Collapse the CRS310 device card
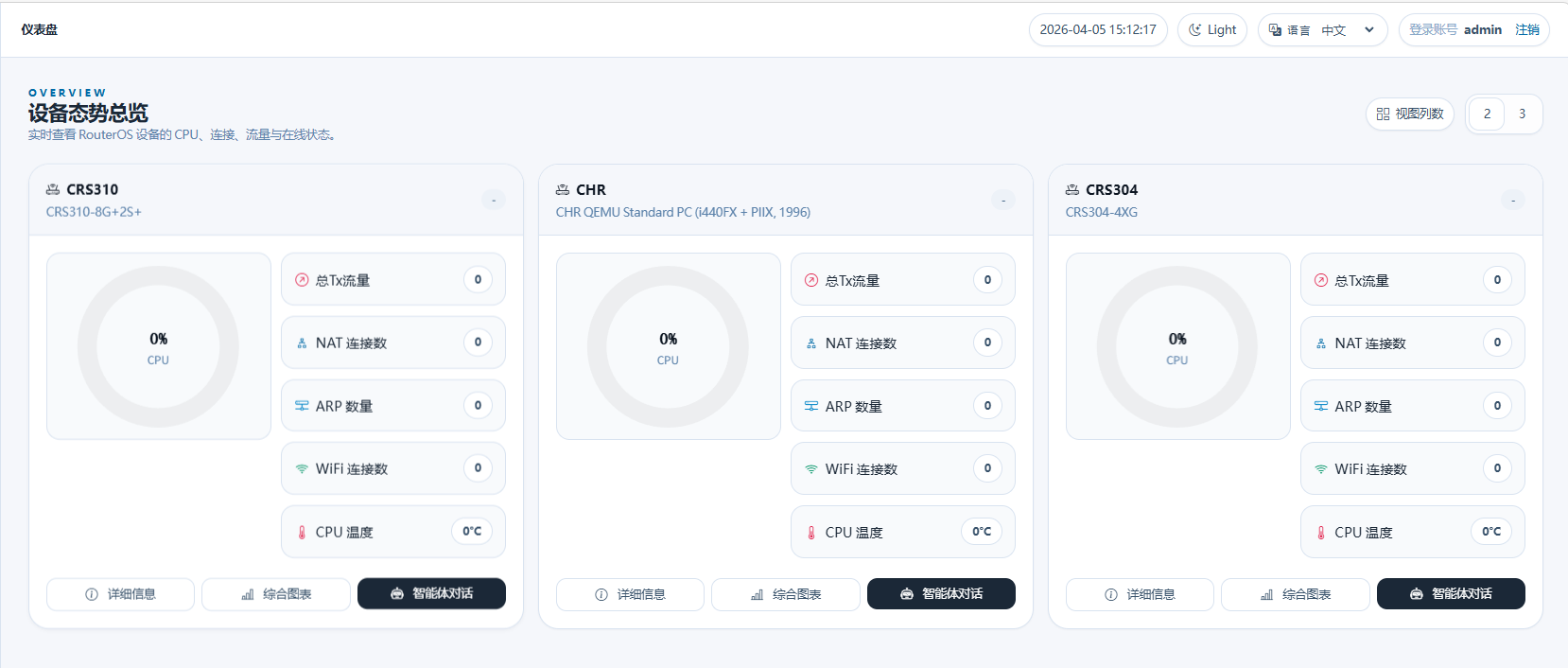Screen dimensions: 1568x668 point(494,200)
